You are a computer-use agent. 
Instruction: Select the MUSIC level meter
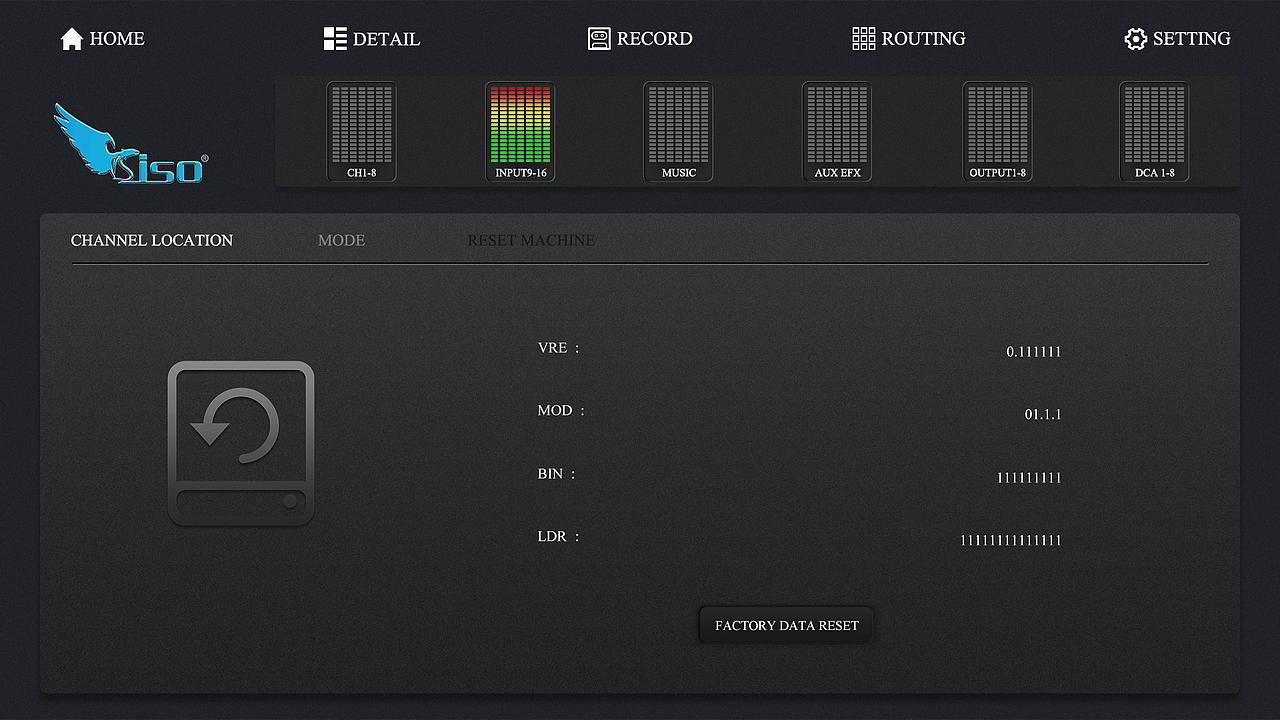[678, 131]
